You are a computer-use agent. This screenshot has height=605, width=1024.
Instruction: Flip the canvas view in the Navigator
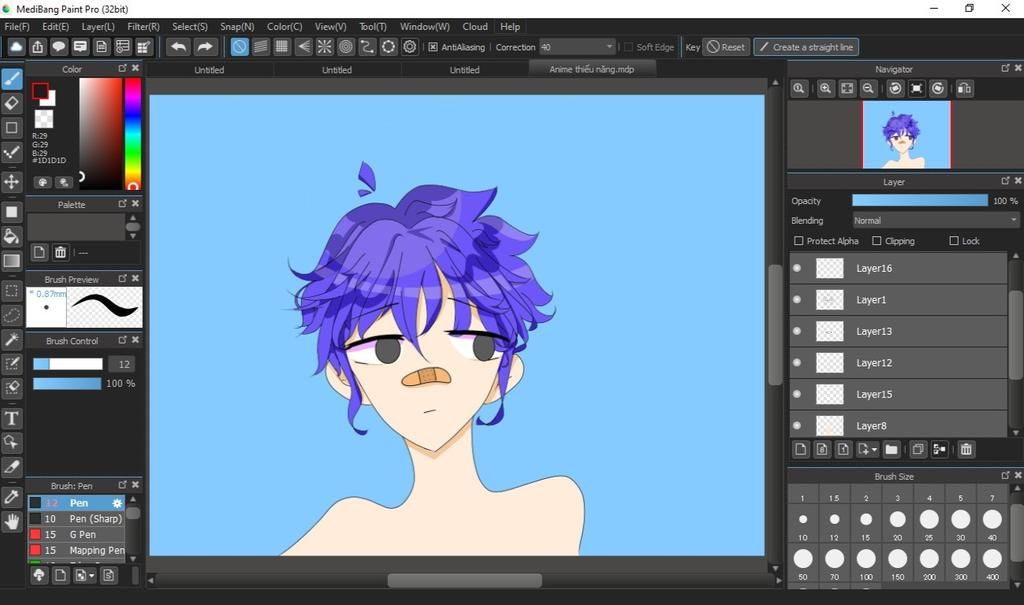click(x=965, y=89)
